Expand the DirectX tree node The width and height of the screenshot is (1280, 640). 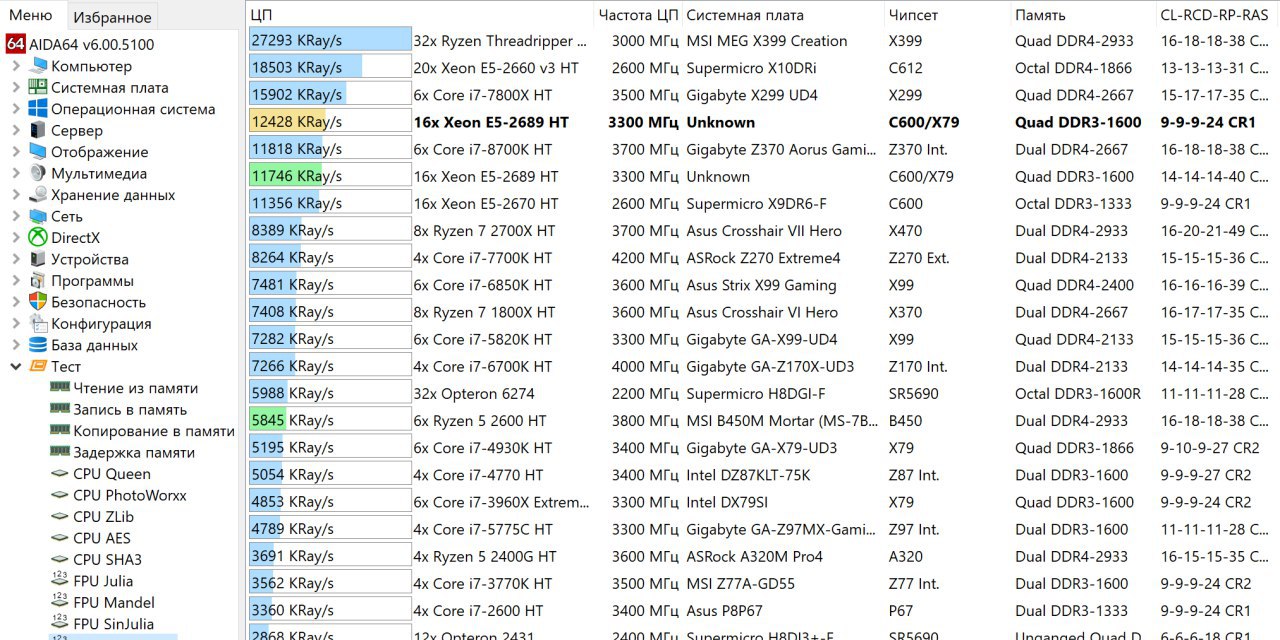pyautogui.click(x=16, y=238)
